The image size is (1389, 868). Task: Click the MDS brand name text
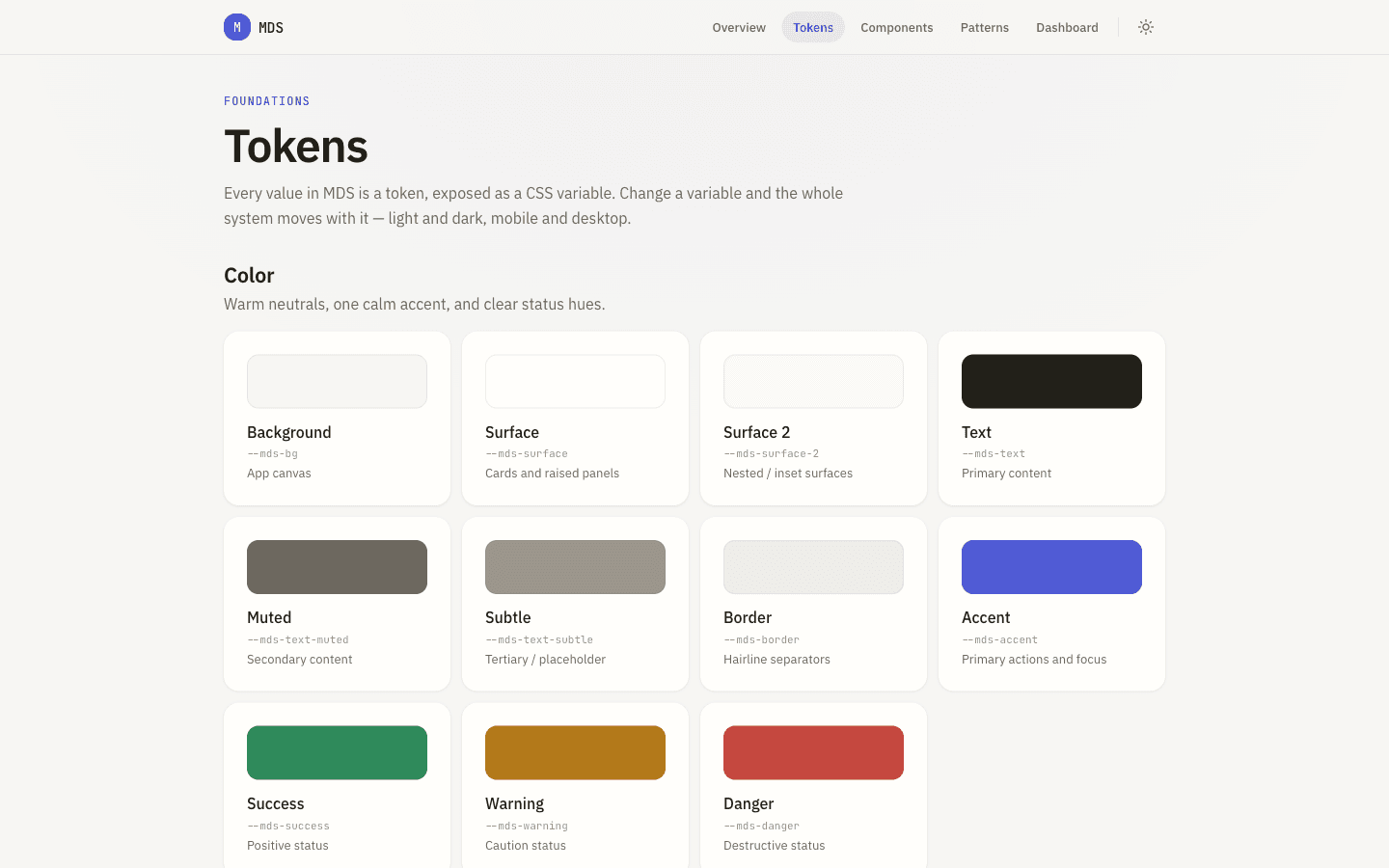pos(271,27)
